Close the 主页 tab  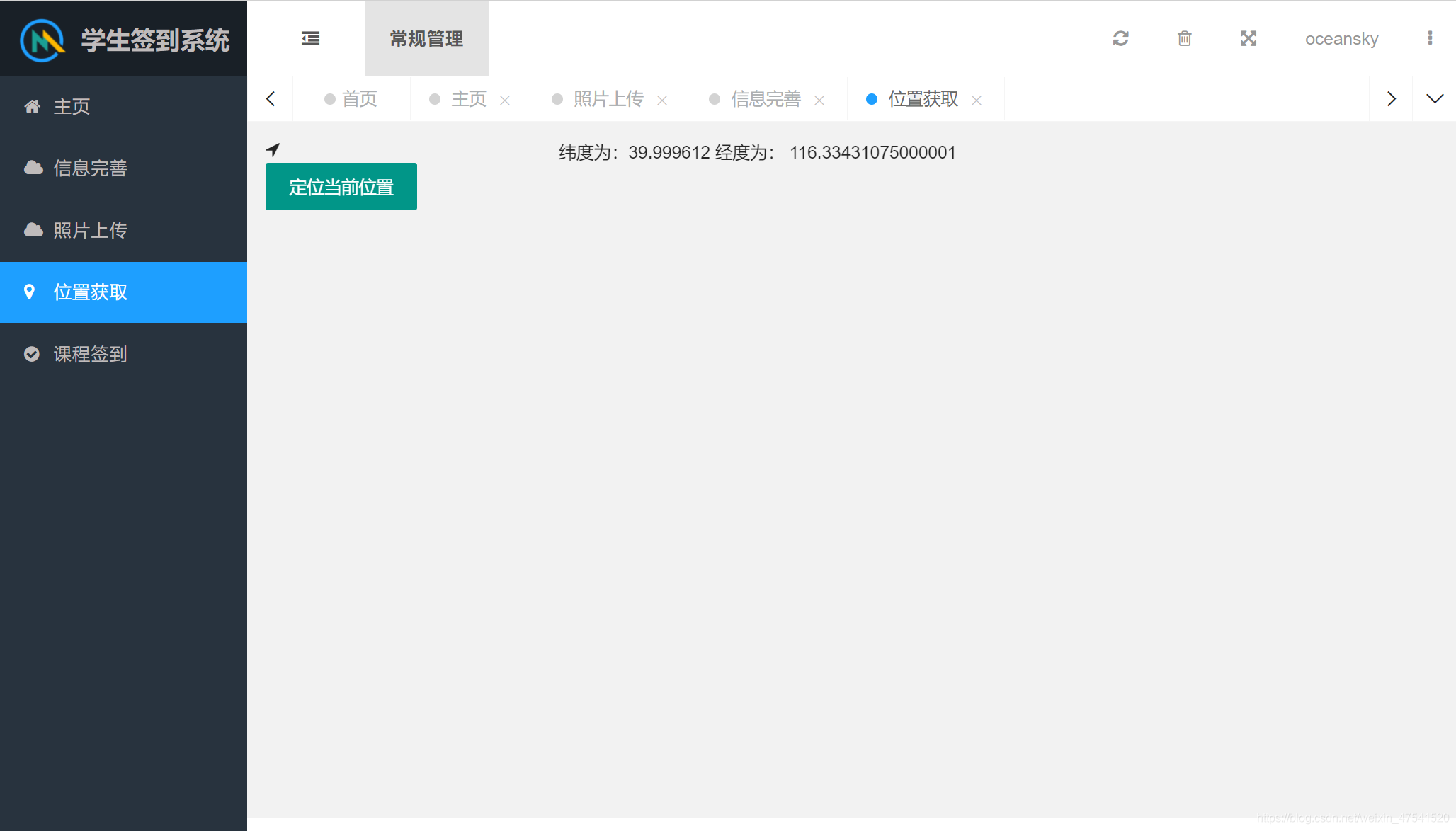point(505,101)
